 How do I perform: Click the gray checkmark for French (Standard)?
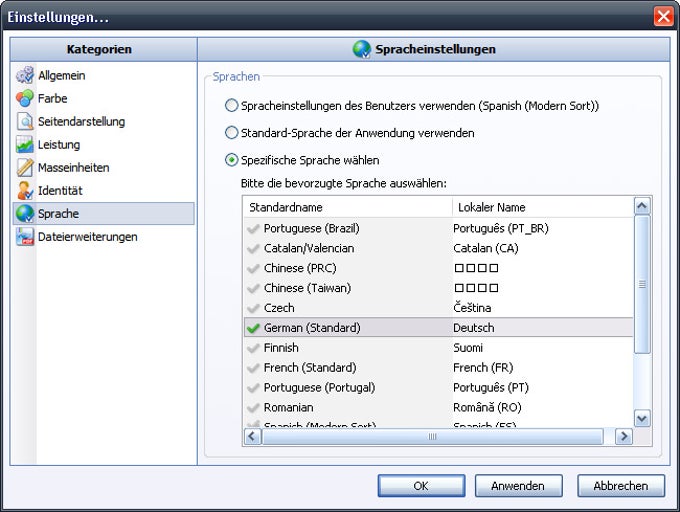pos(253,368)
